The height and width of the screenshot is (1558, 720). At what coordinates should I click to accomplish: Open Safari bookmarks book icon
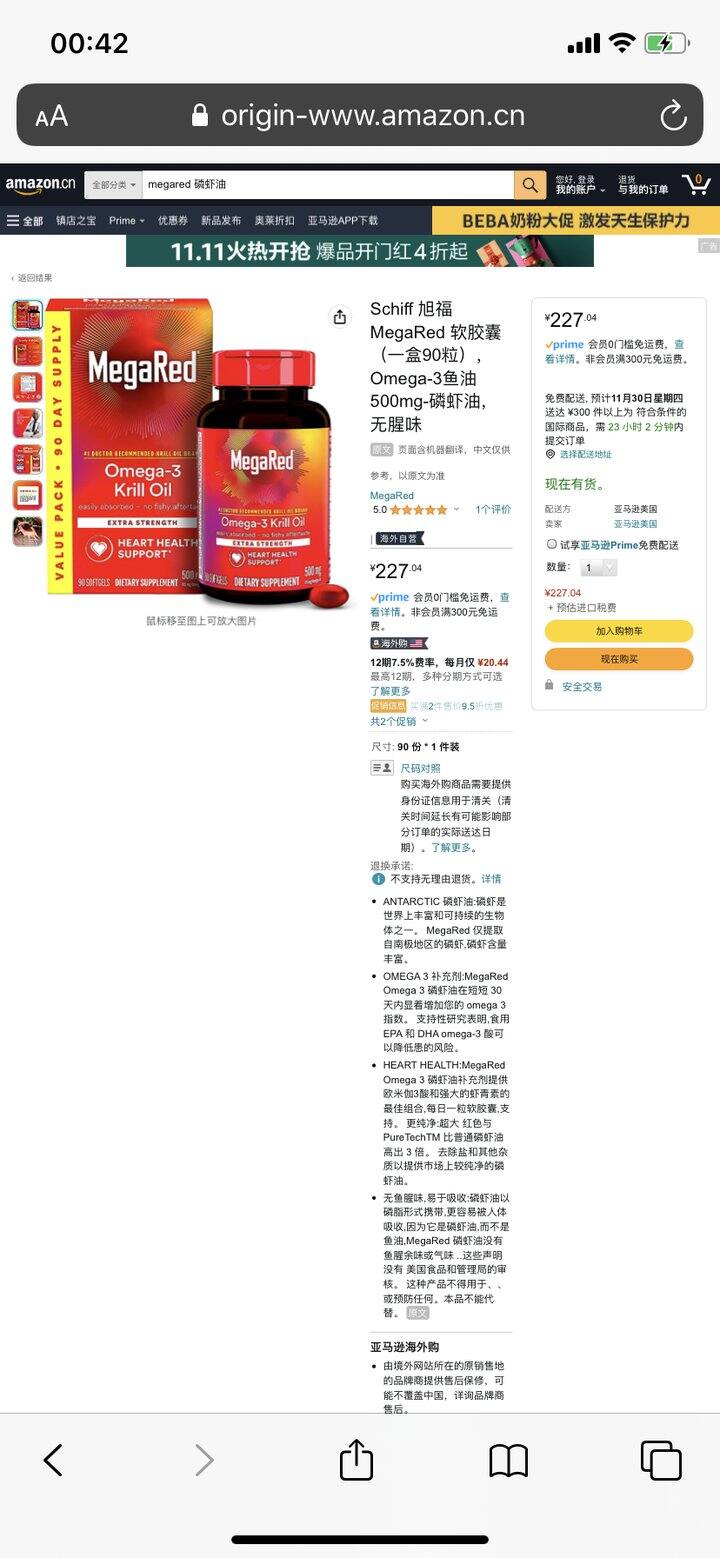508,1461
